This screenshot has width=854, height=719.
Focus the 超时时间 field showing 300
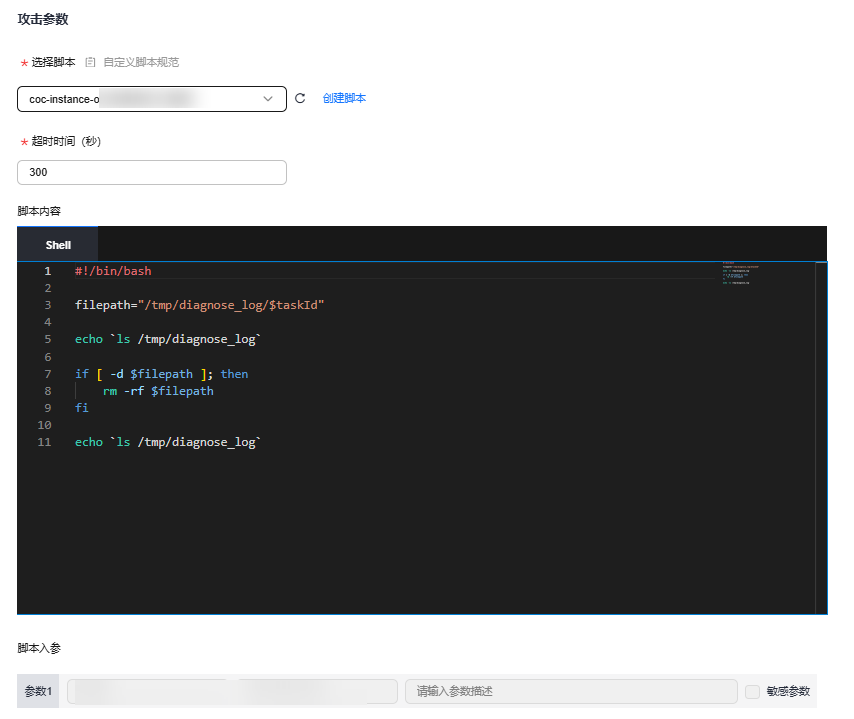[151, 172]
